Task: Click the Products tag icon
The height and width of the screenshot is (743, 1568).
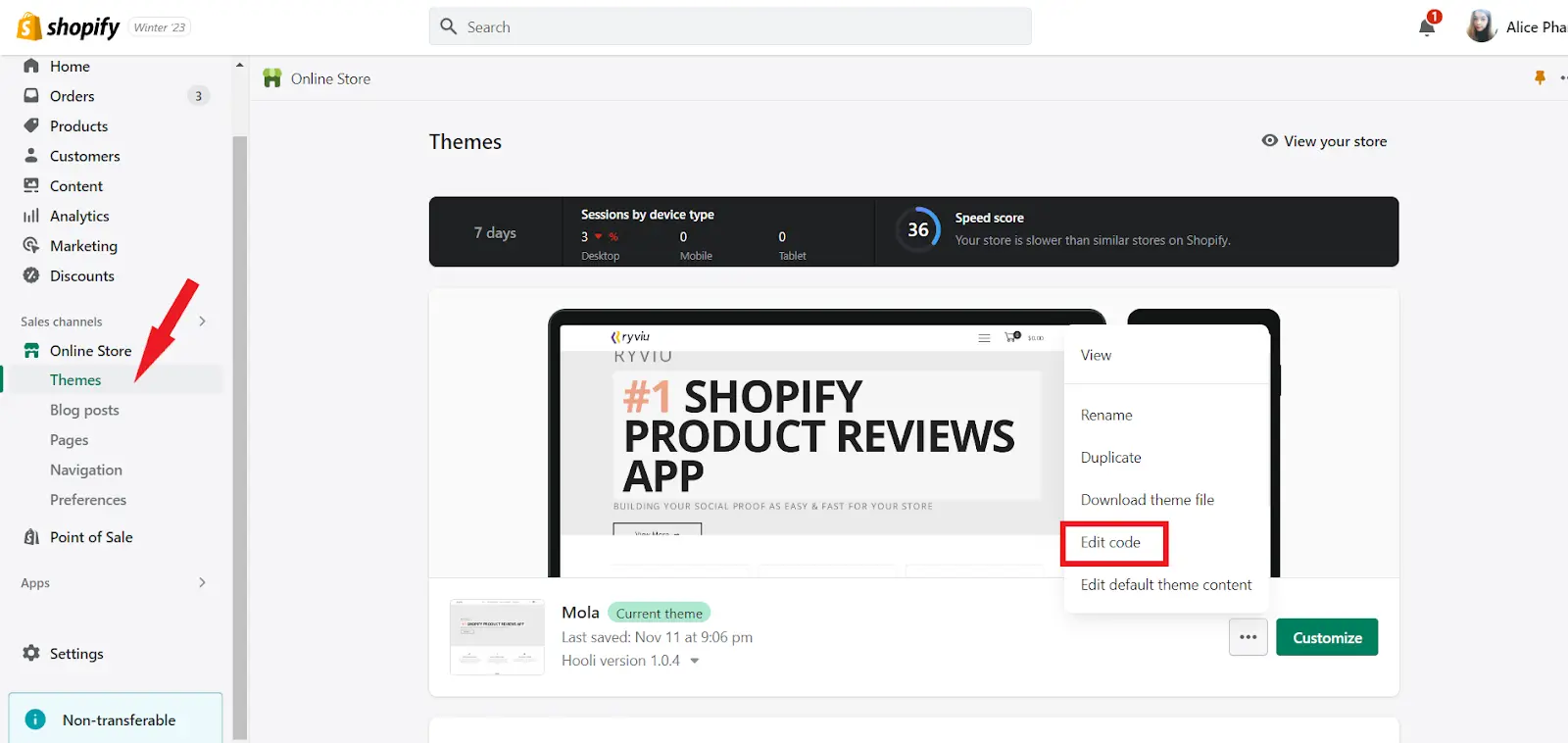Action: click(31, 125)
